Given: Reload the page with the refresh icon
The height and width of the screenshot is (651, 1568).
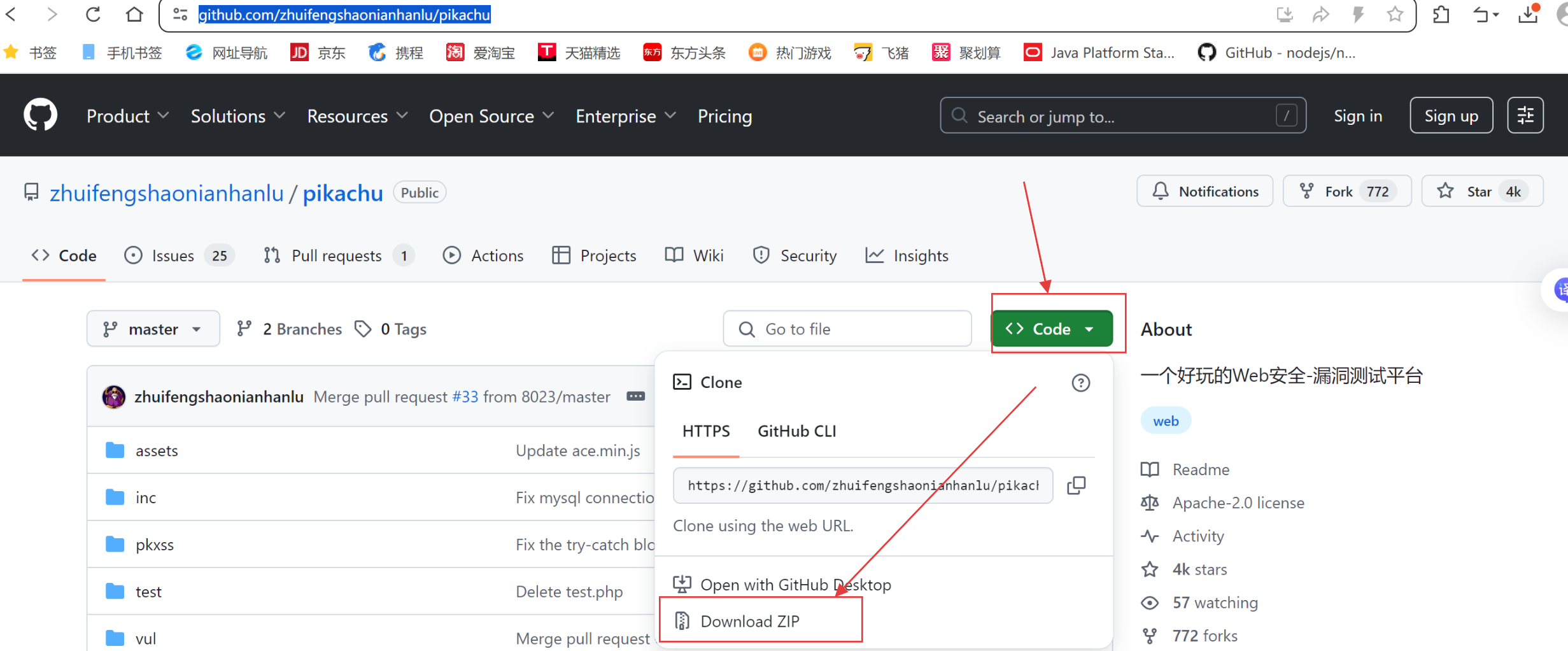Looking at the screenshot, I should [x=93, y=14].
